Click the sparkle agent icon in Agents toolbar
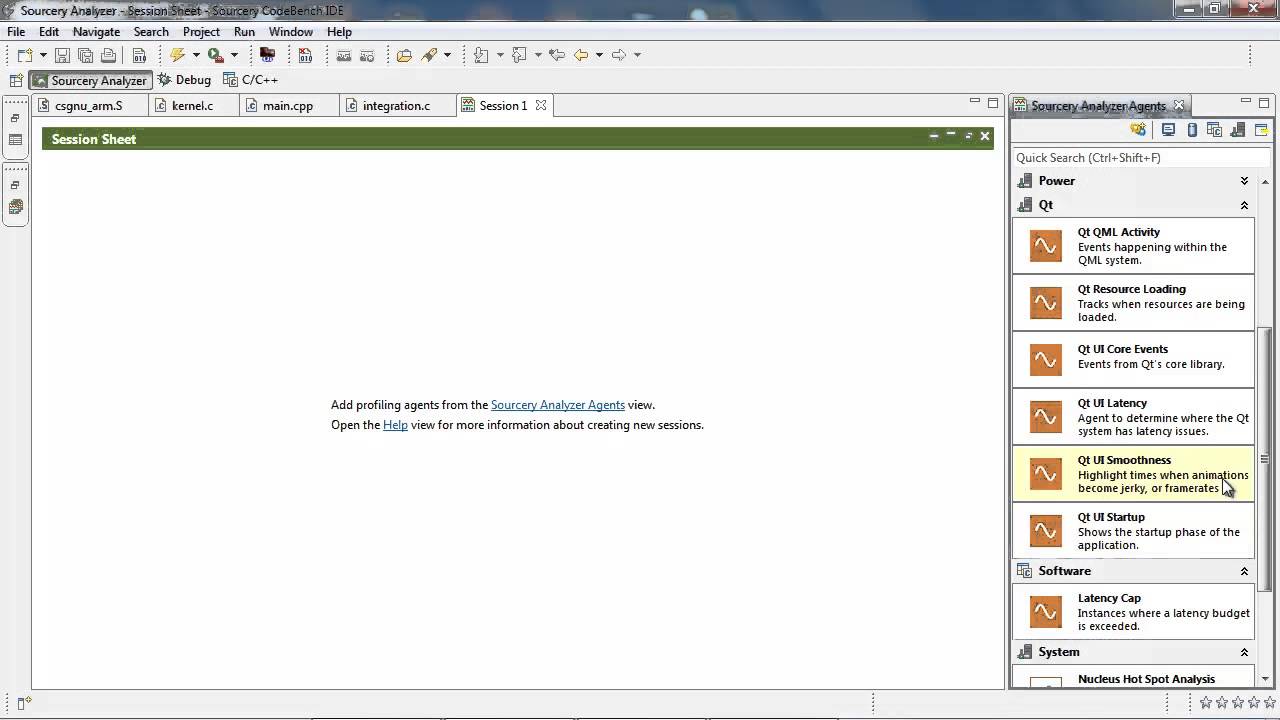1280x720 pixels. (x=1138, y=130)
